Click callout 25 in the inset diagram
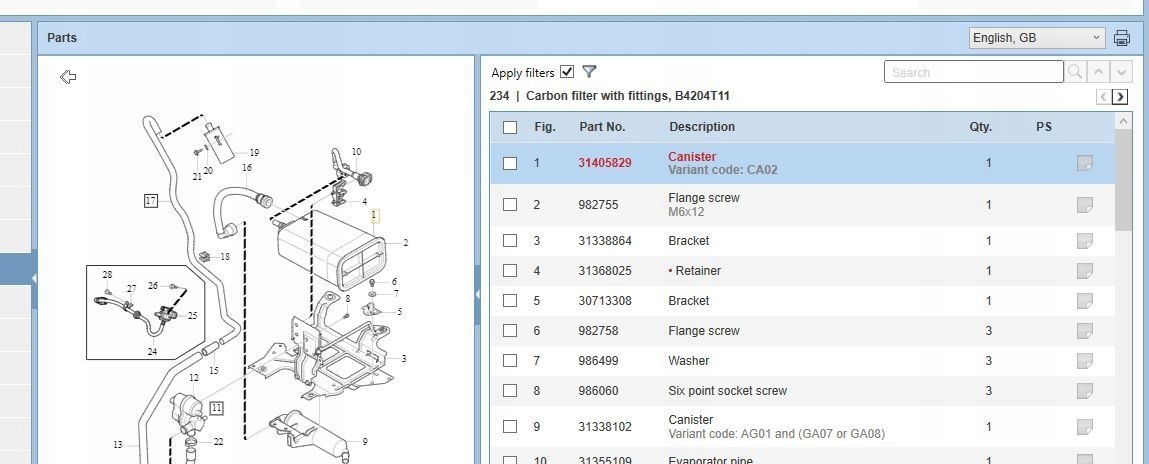 [193, 316]
